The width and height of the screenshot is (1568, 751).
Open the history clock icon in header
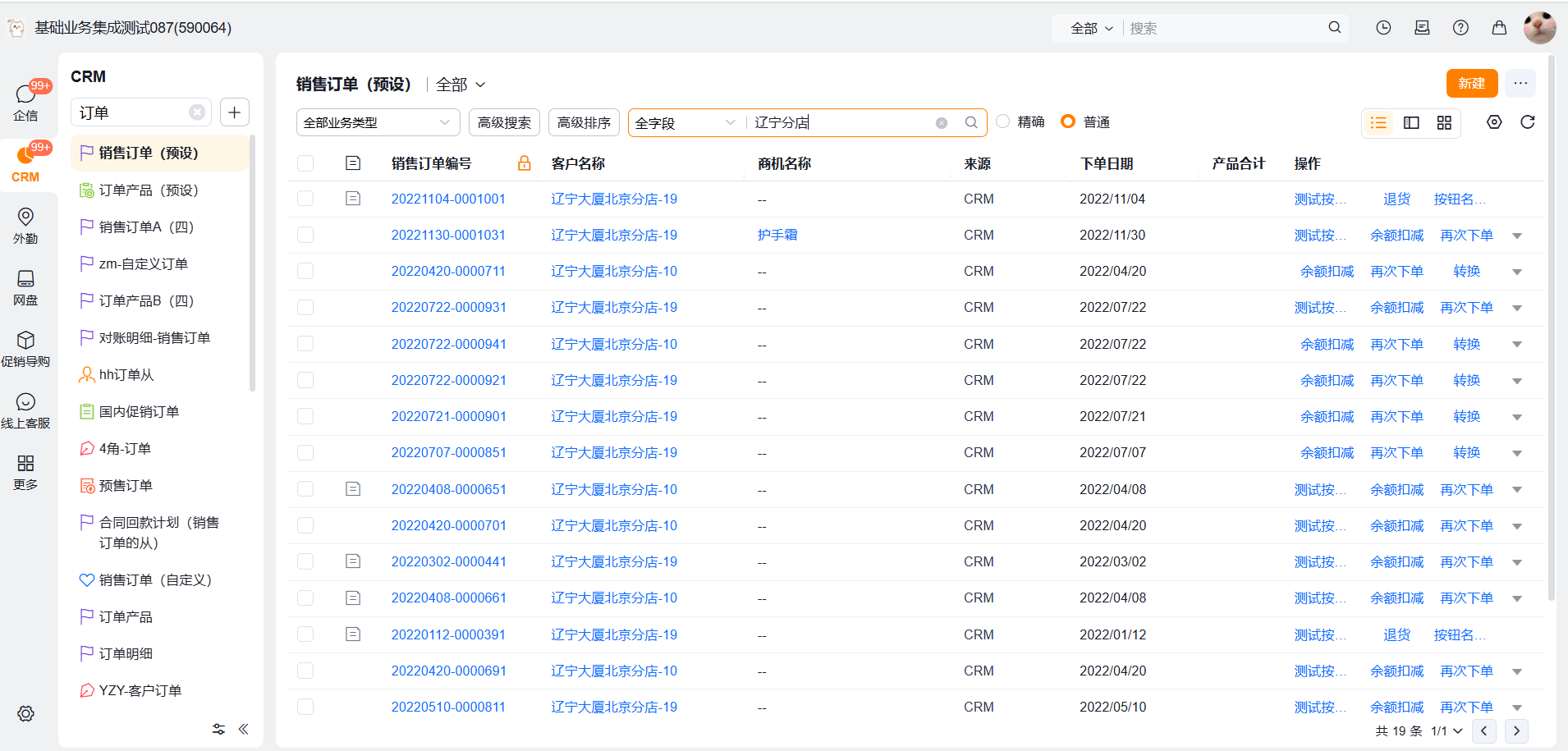[1383, 28]
